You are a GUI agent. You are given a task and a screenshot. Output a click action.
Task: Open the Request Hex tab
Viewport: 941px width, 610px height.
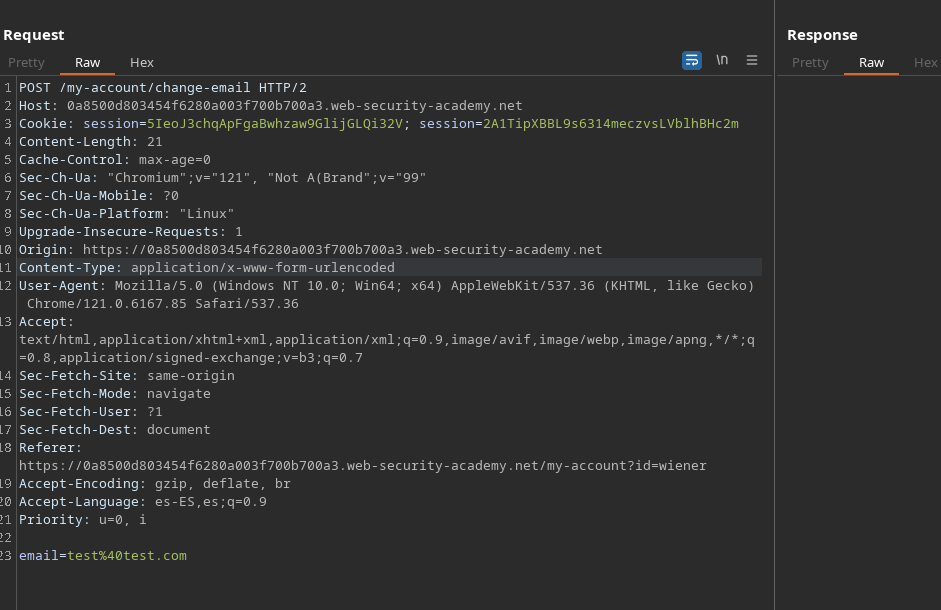click(x=142, y=63)
